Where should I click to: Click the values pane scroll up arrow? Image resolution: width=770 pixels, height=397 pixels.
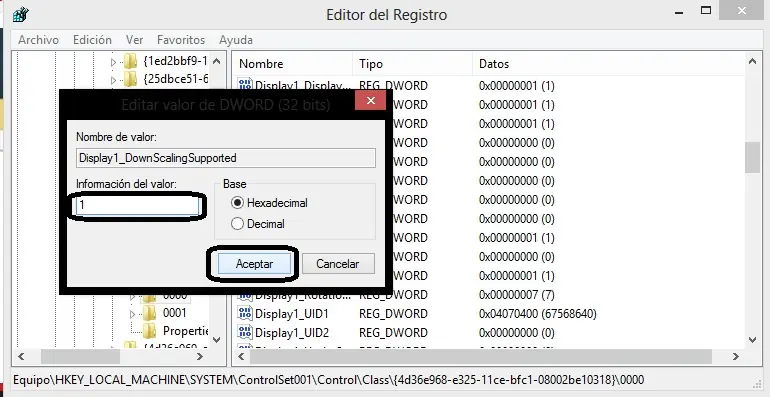point(752,61)
